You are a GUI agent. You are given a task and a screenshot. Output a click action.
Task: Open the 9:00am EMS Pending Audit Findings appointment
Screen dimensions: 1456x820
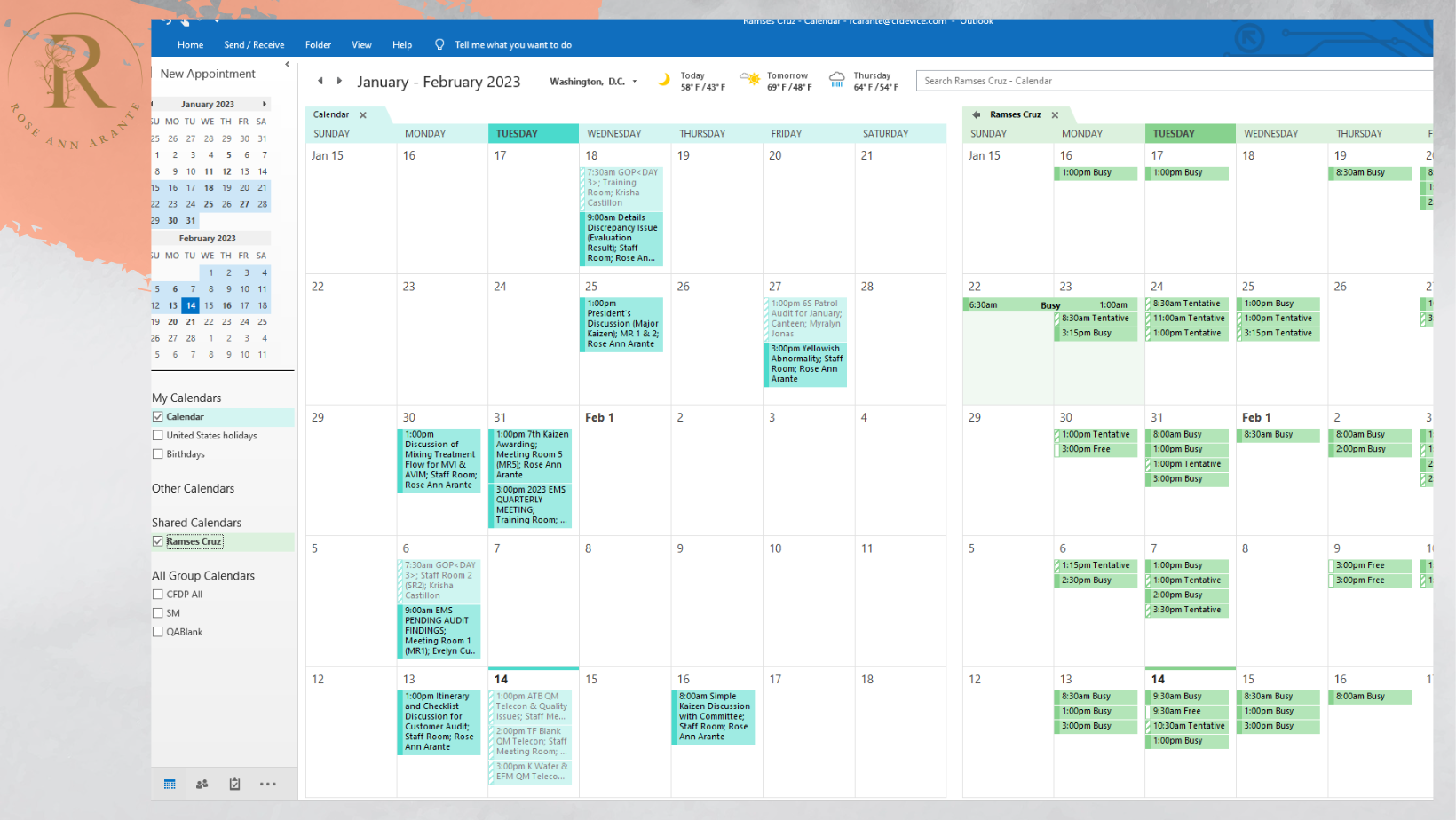439,631
